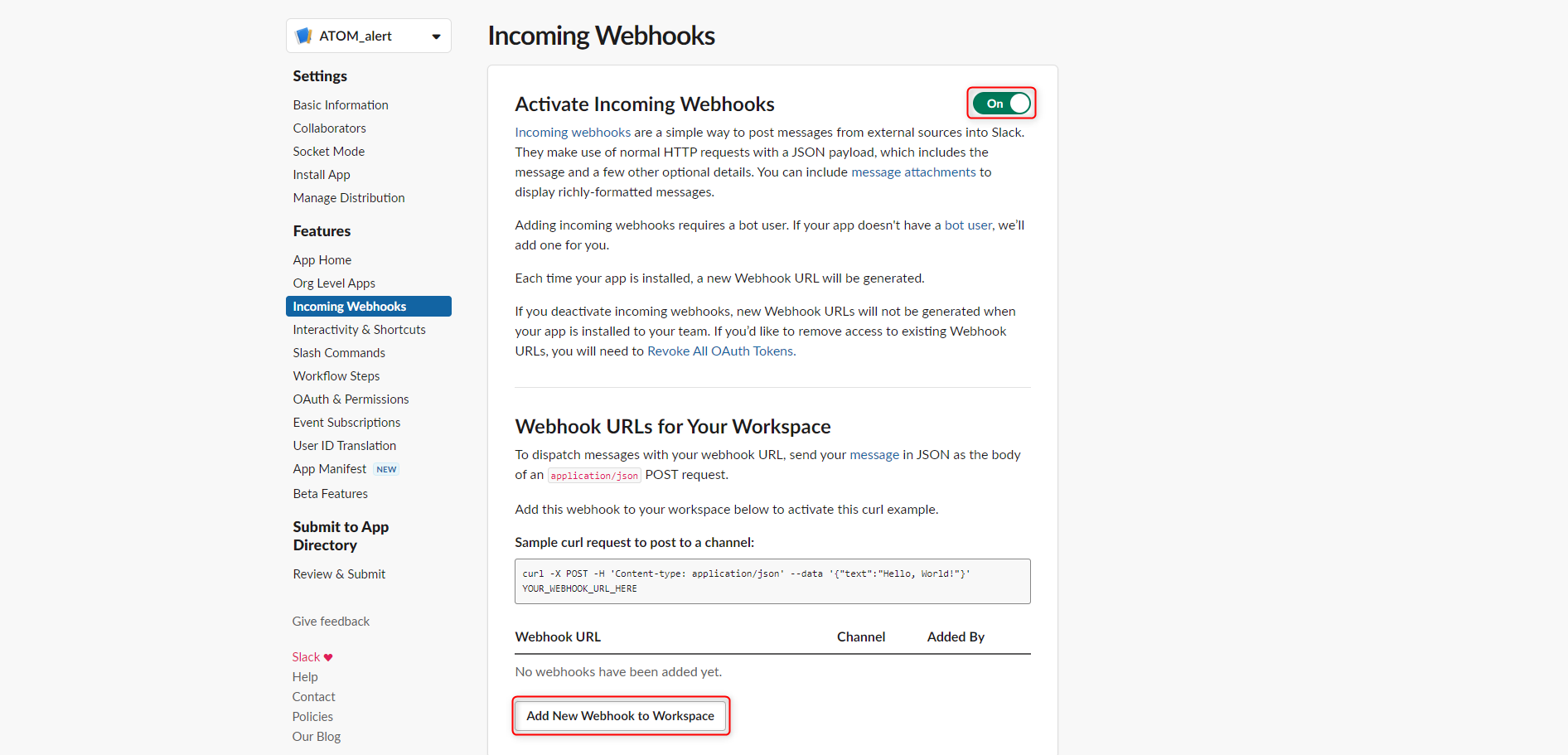Turn off the Activate Incoming Webhooks toggle

(x=1001, y=104)
